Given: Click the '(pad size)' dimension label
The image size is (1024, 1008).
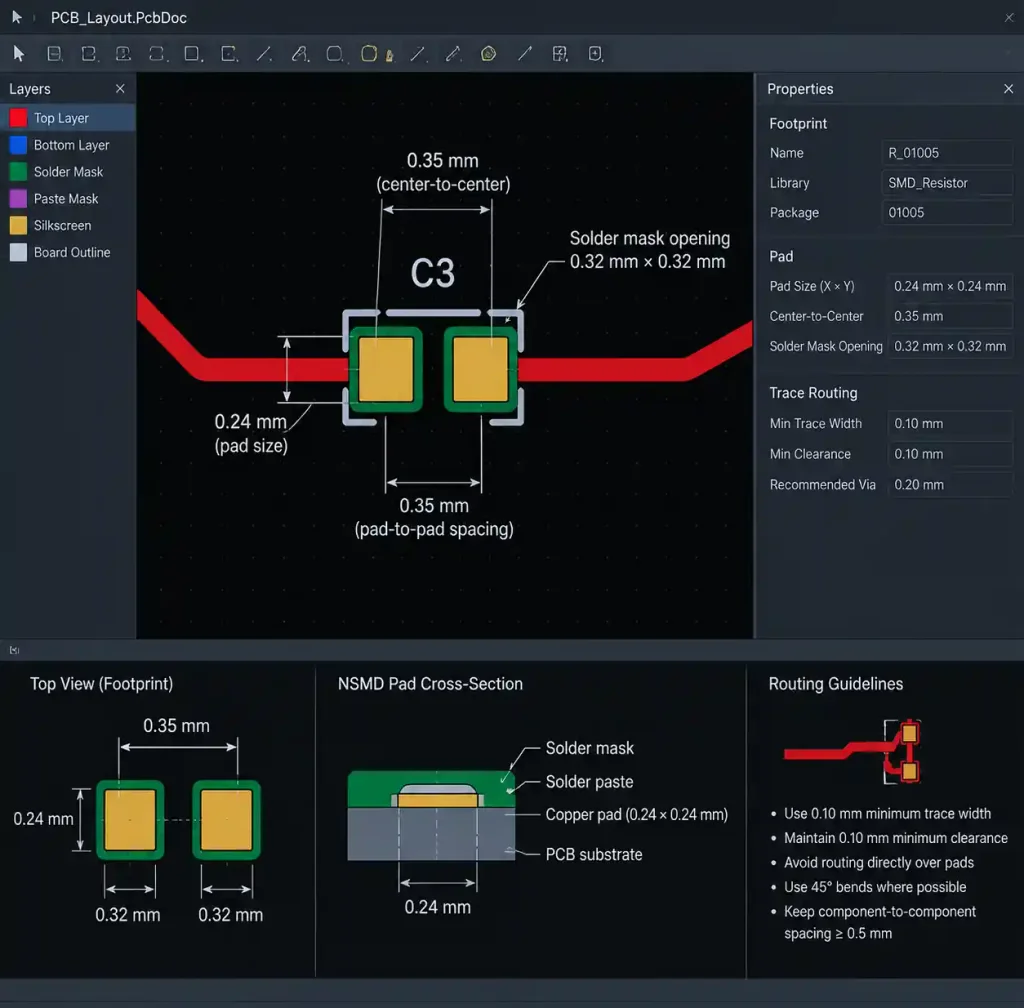Looking at the screenshot, I should (251, 446).
